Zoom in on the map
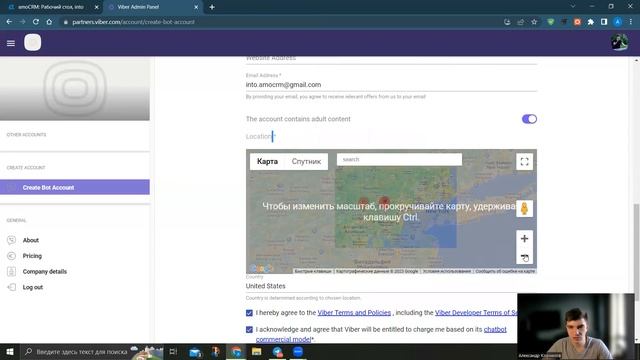 tap(524, 239)
